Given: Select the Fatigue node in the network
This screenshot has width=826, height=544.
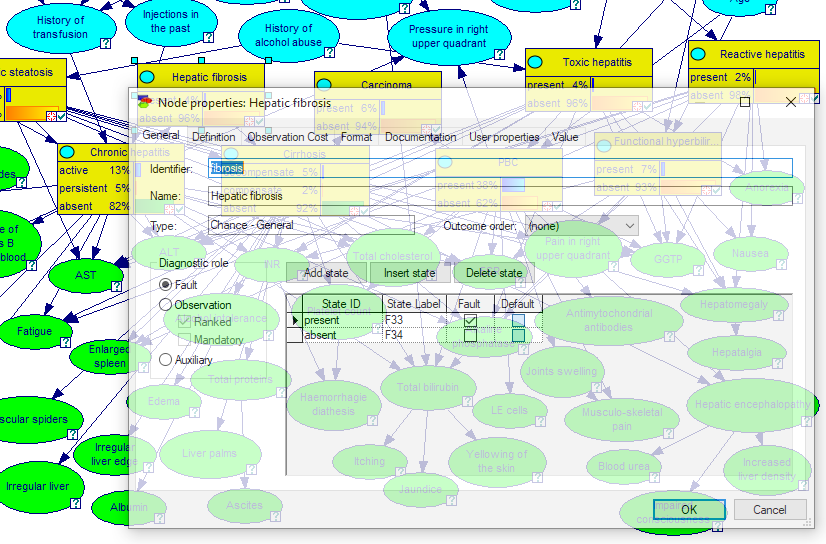Looking at the screenshot, I should tap(35, 331).
